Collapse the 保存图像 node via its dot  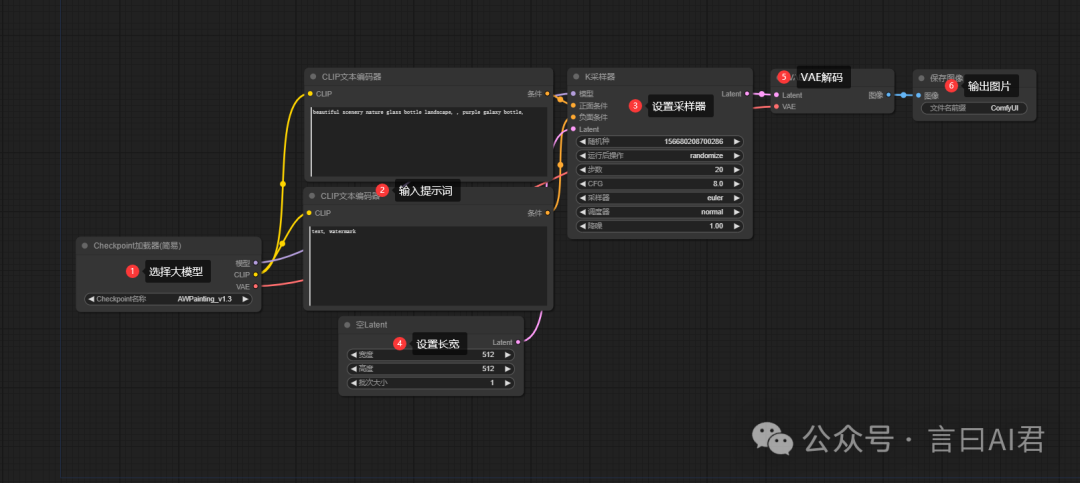pos(922,78)
